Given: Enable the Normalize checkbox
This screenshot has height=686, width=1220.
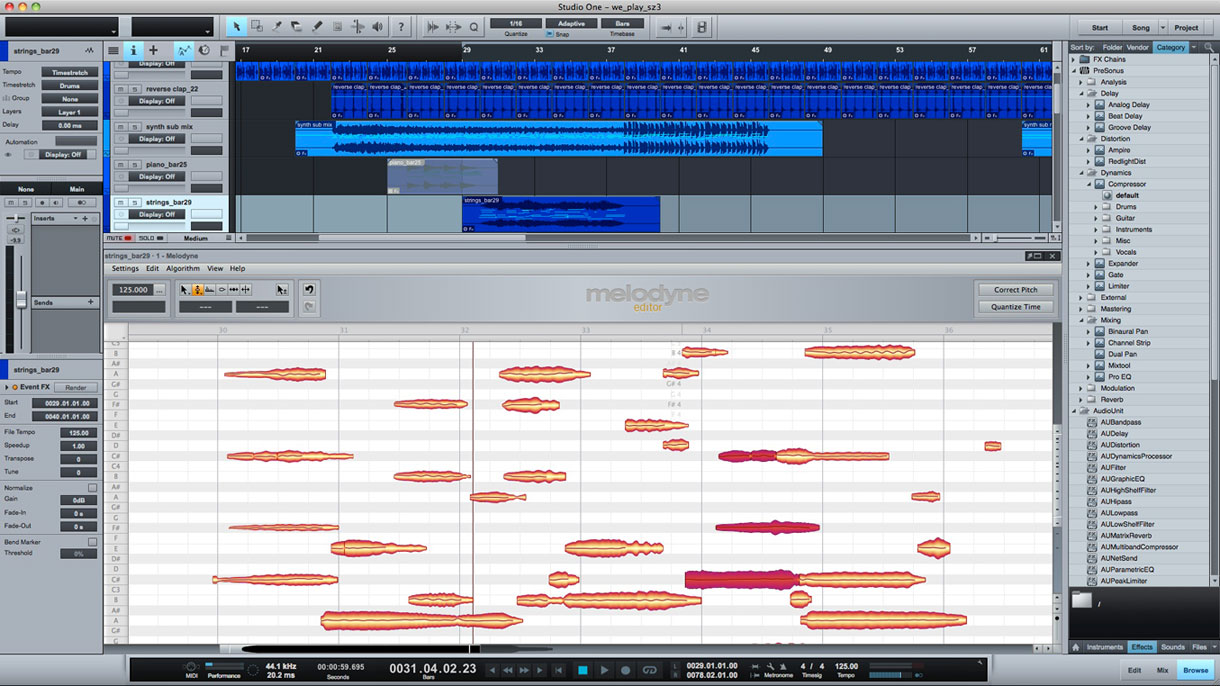Looking at the screenshot, I should click(92, 488).
